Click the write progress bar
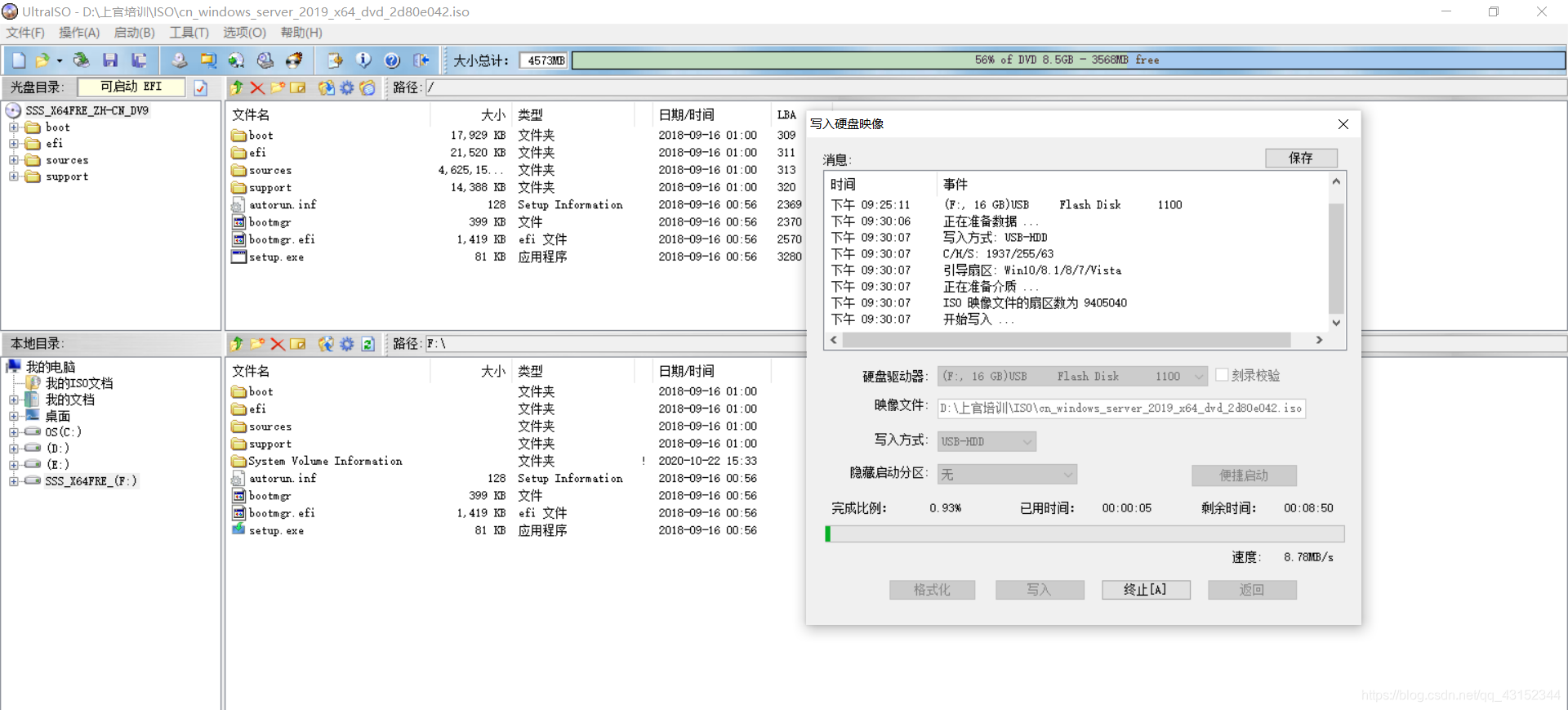 click(x=1085, y=534)
